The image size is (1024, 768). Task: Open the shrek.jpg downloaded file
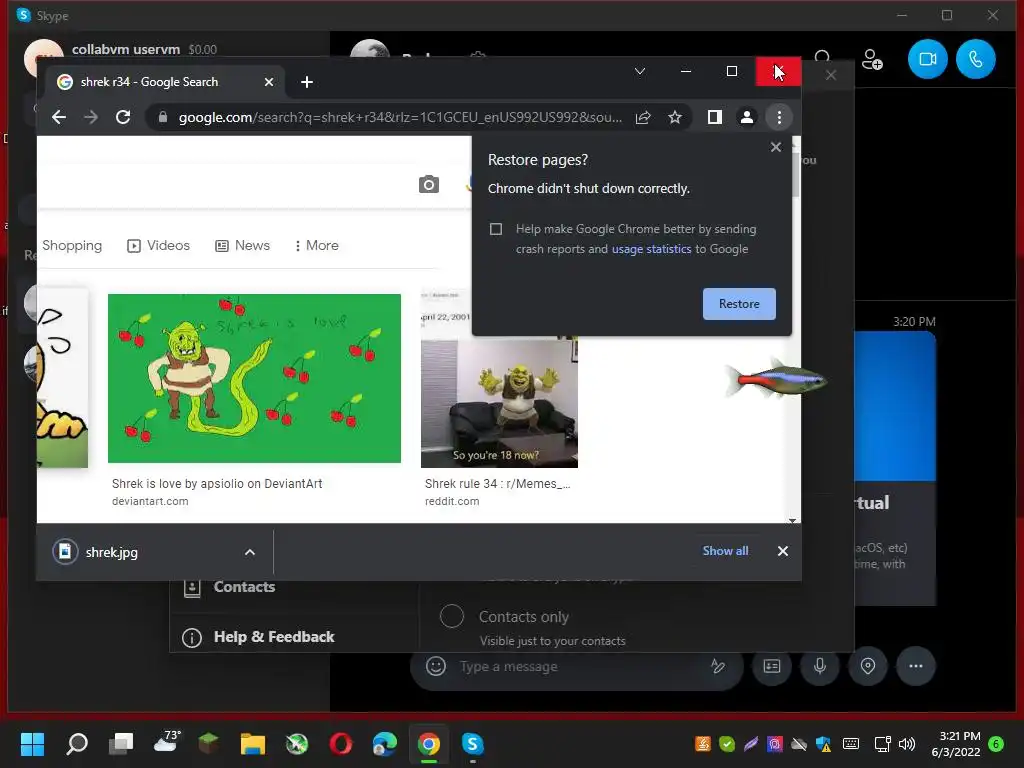click(x=111, y=552)
